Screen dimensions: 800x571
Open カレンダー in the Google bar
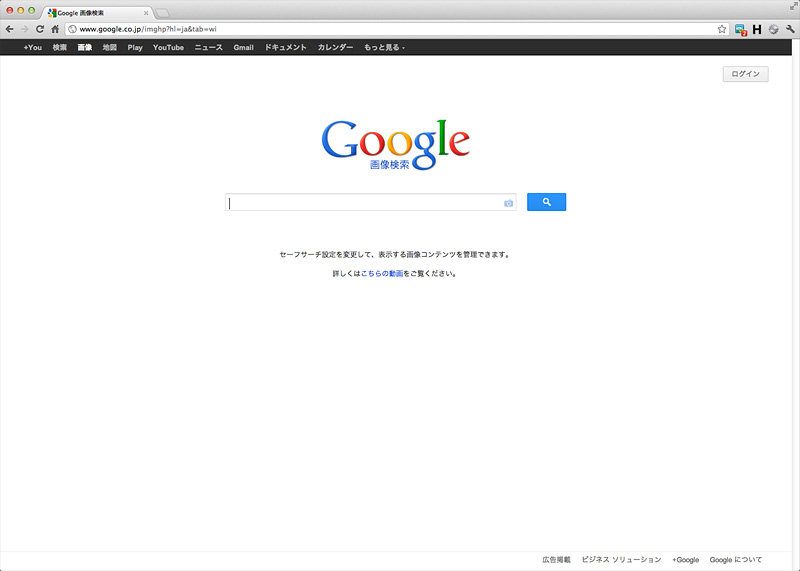(x=335, y=47)
